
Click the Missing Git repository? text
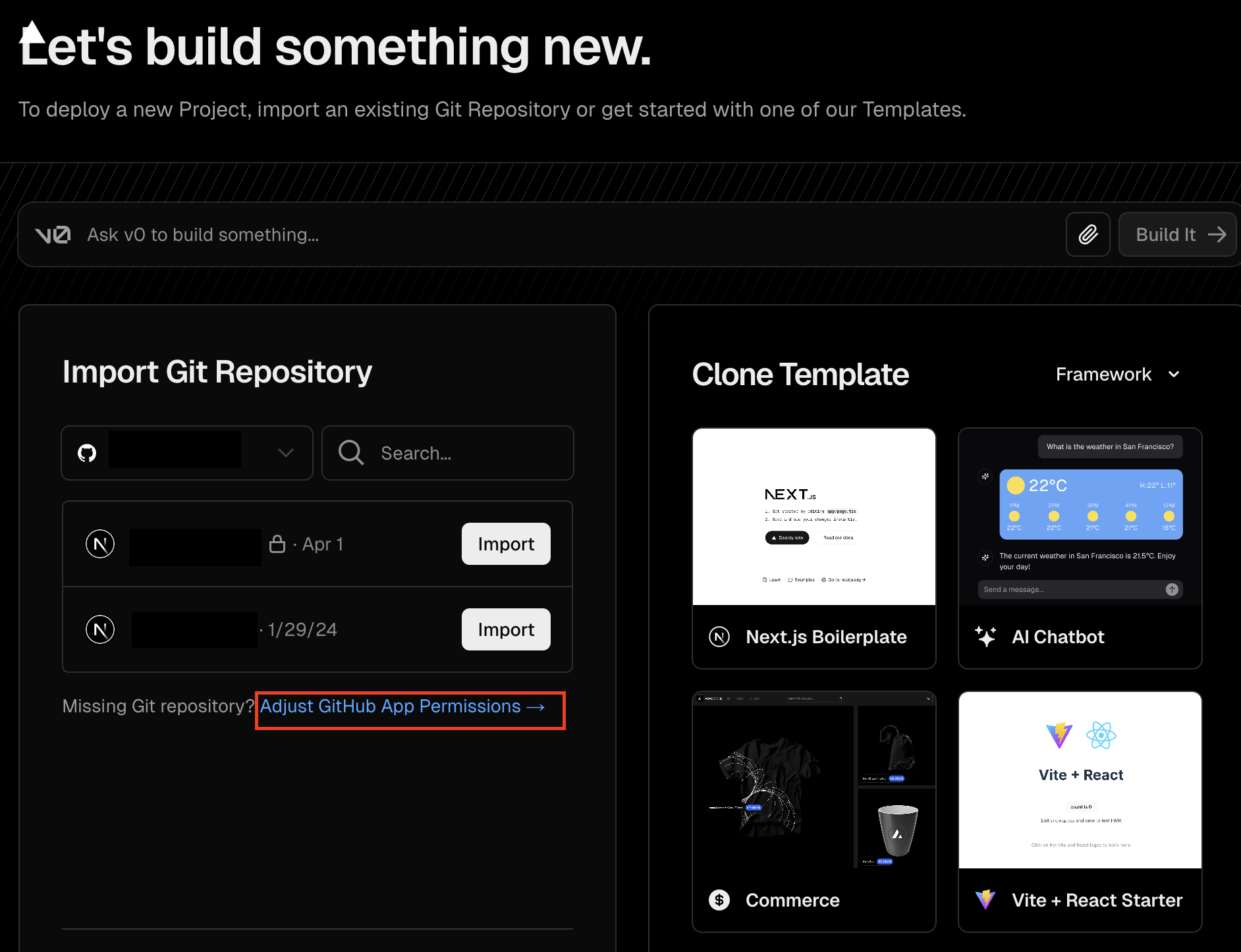click(x=158, y=706)
